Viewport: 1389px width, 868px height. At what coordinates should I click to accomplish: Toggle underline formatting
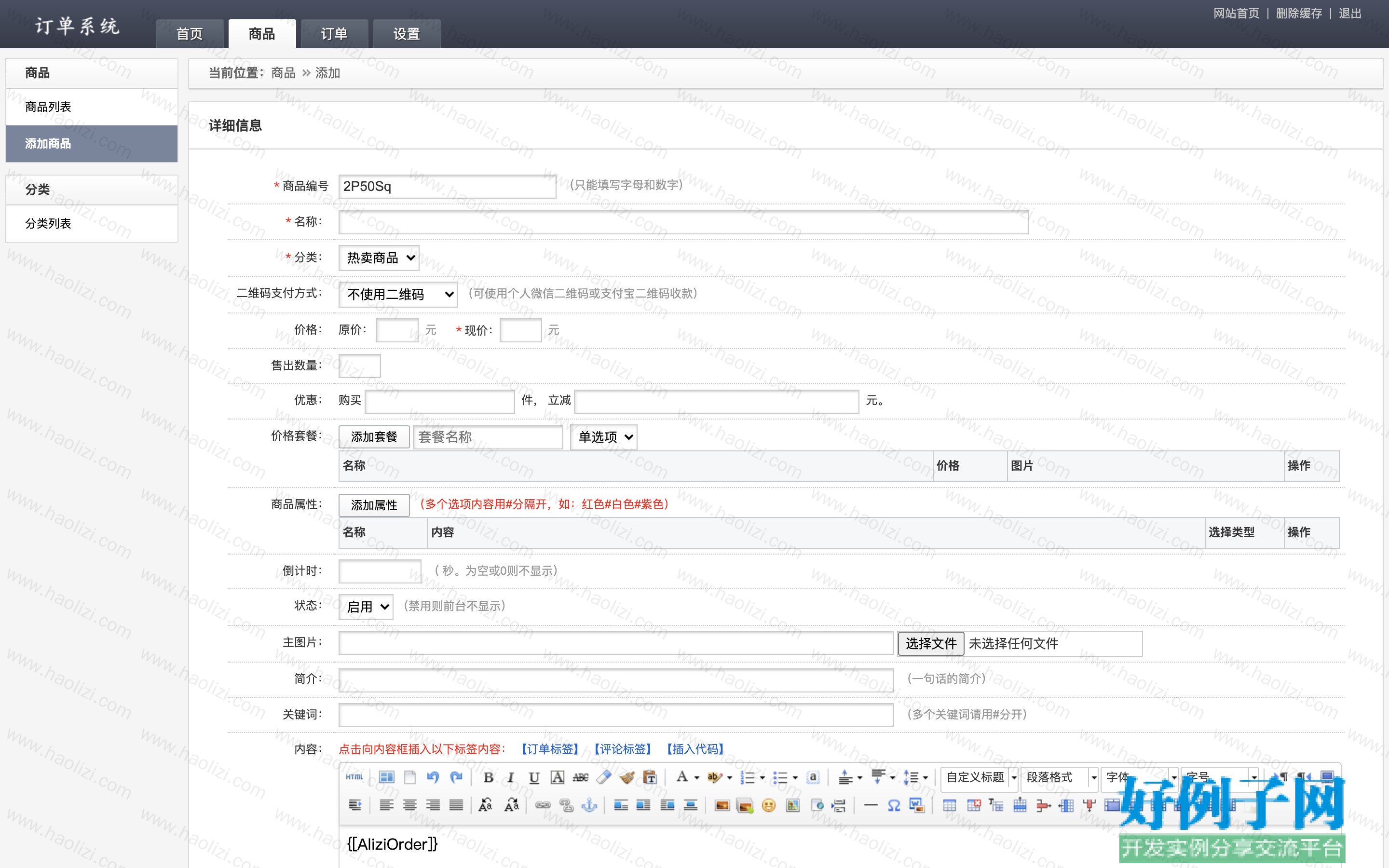(x=534, y=777)
